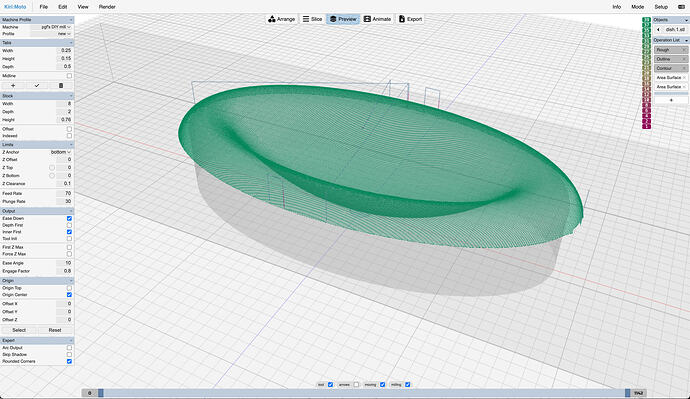This screenshot has width=690, height=399.
Task: Disable the Ease Down checkbox
Action: point(69,218)
